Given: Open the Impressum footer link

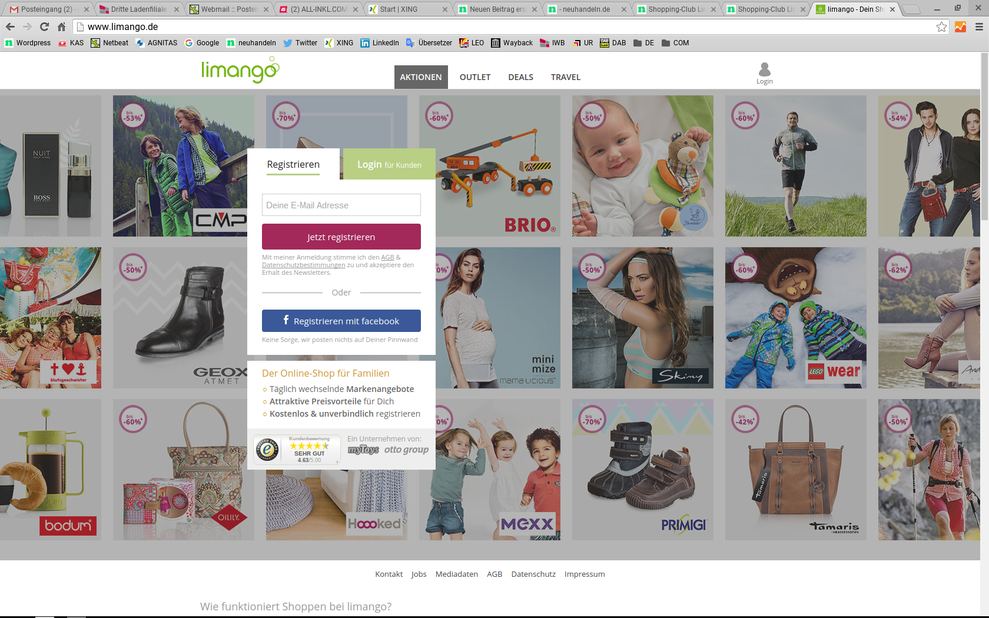Looking at the screenshot, I should click(585, 574).
